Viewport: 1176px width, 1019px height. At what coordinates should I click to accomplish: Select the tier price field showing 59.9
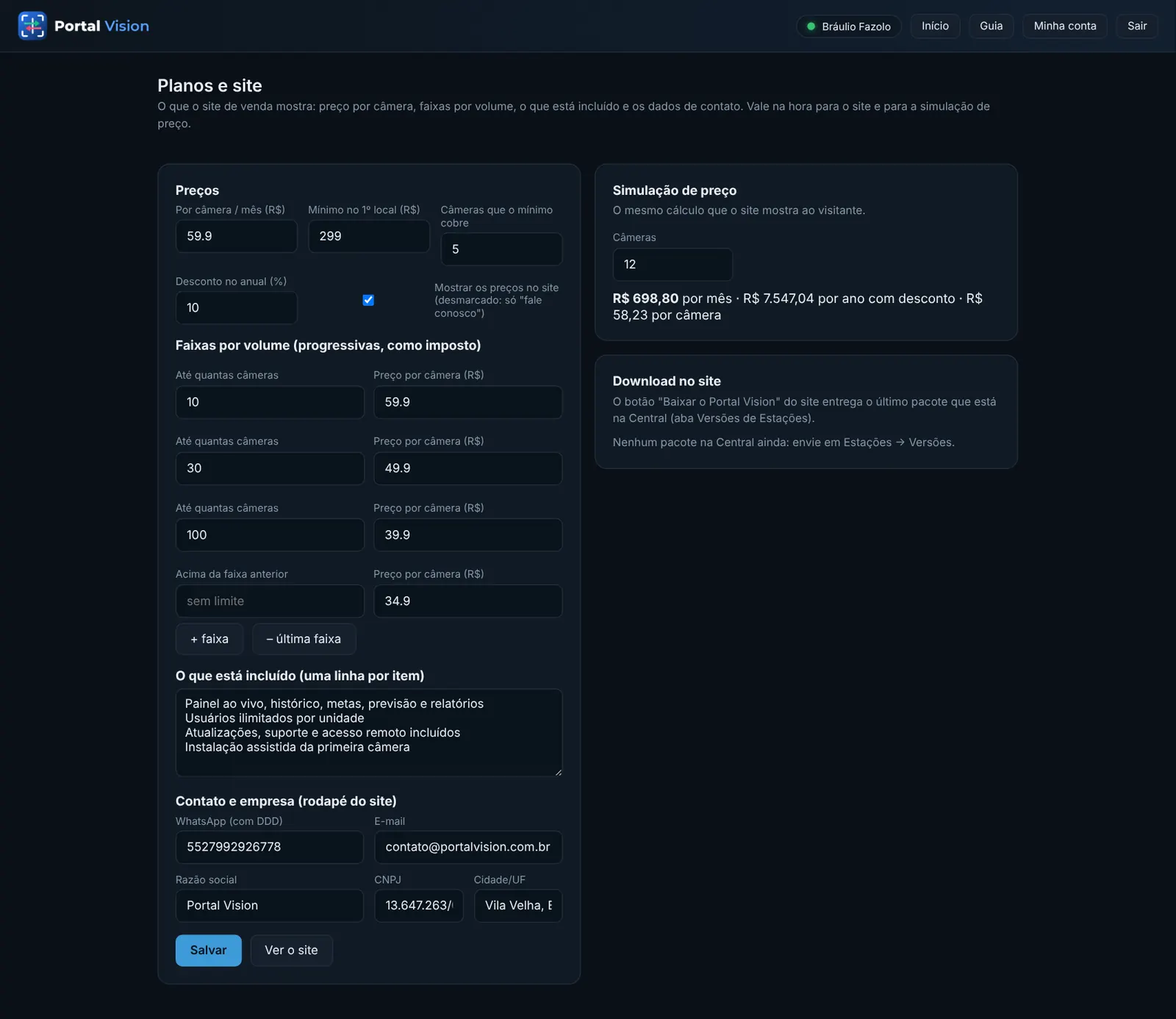pyautogui.click(x=468, y=402)
